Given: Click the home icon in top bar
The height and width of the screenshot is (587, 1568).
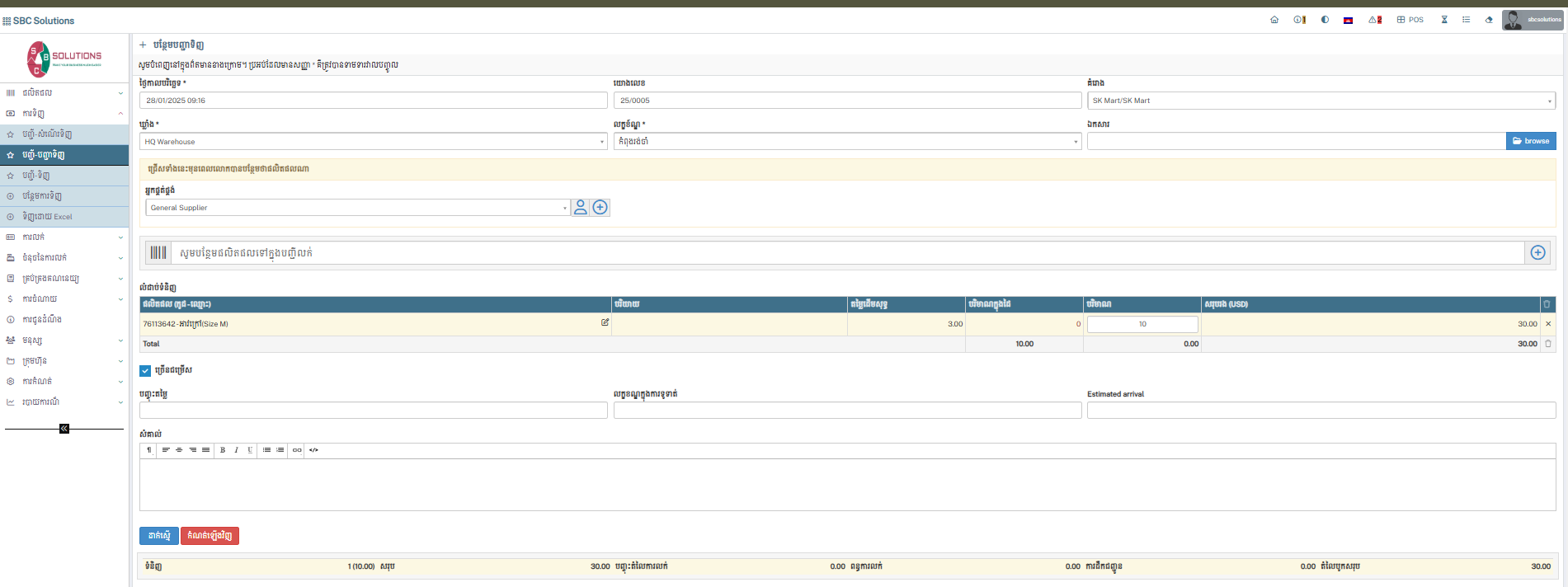Looking at the screenshot, I should tap(1274, 20).
